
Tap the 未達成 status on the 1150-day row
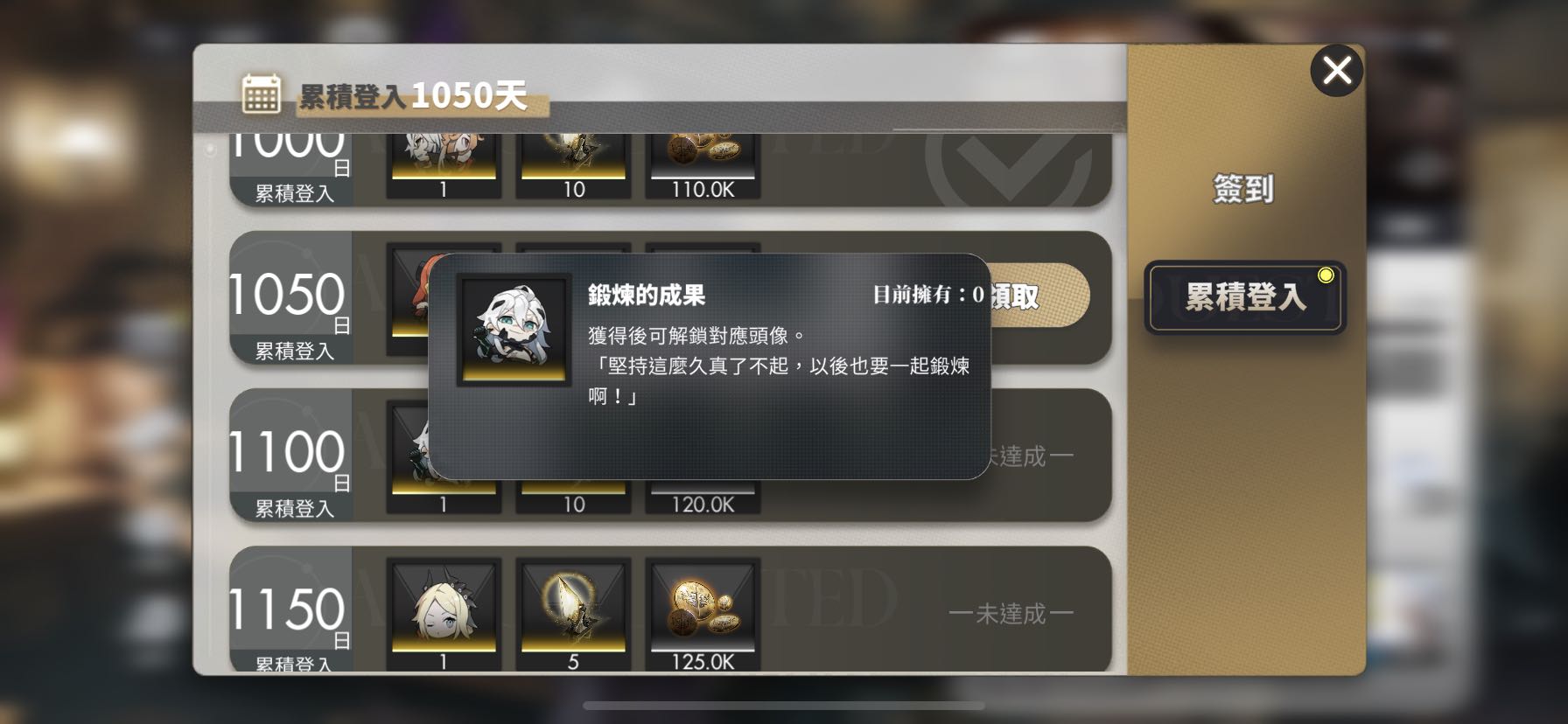coord(1011,614)
